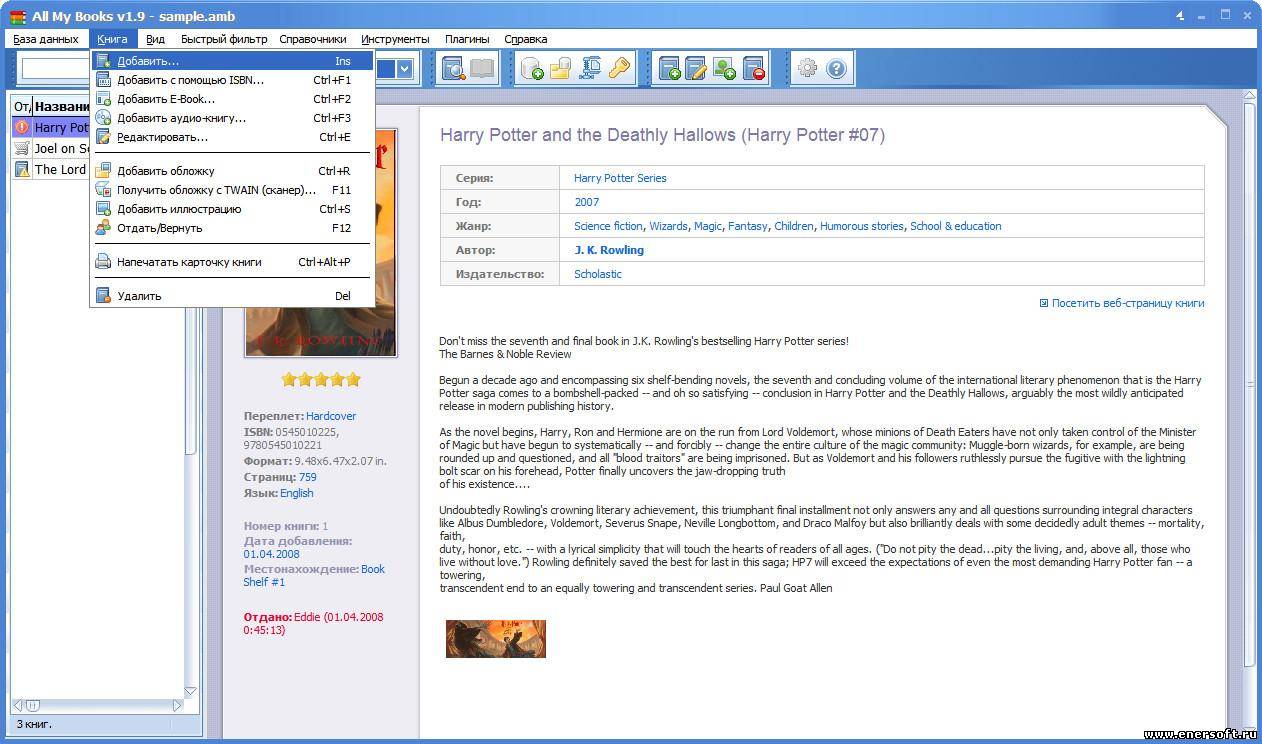The image size is (1262, 744).
Task: Click the shopping cart icon on the Joel row
Action: pos(22,148)
